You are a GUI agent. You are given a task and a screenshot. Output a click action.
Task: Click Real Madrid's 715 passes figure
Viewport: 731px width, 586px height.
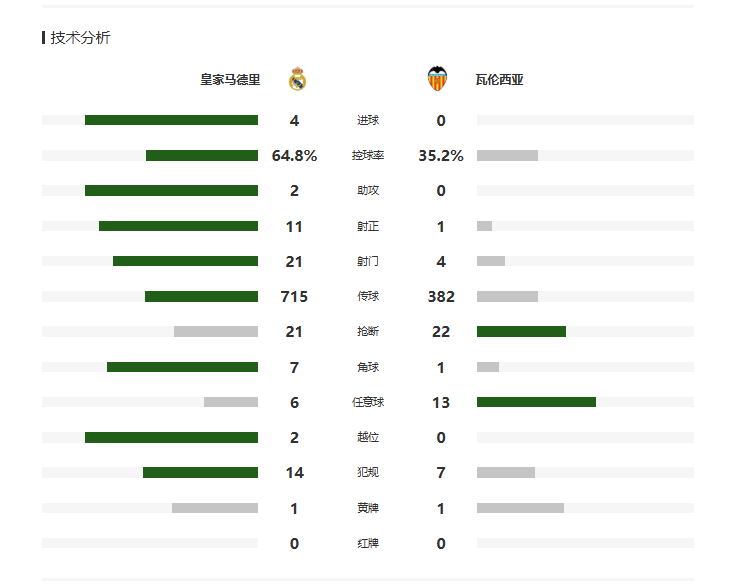(294, 297)
